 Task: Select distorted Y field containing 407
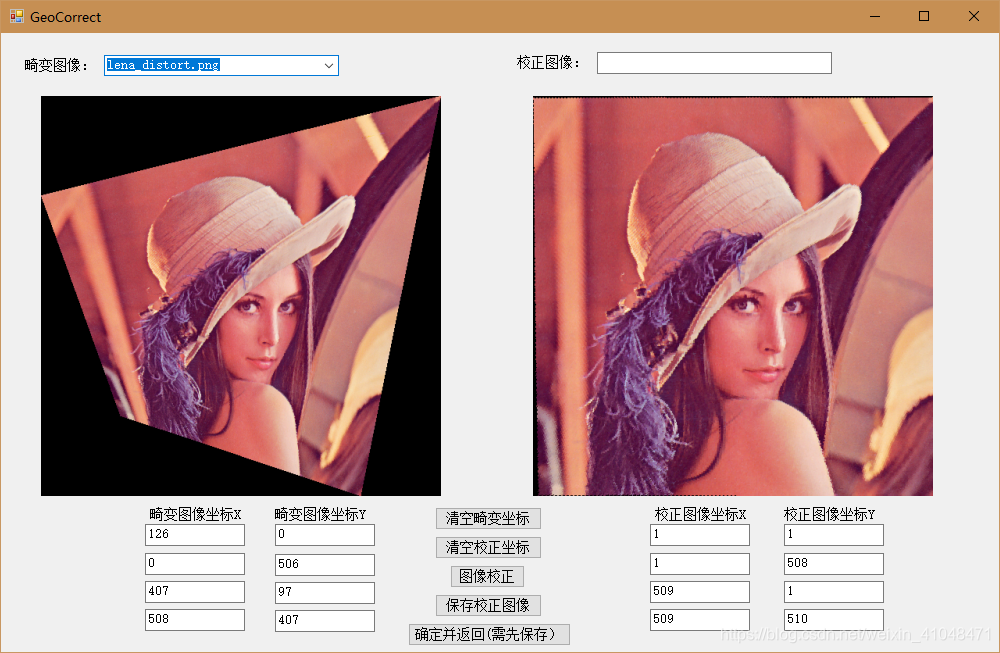click(x=325, y=620)
